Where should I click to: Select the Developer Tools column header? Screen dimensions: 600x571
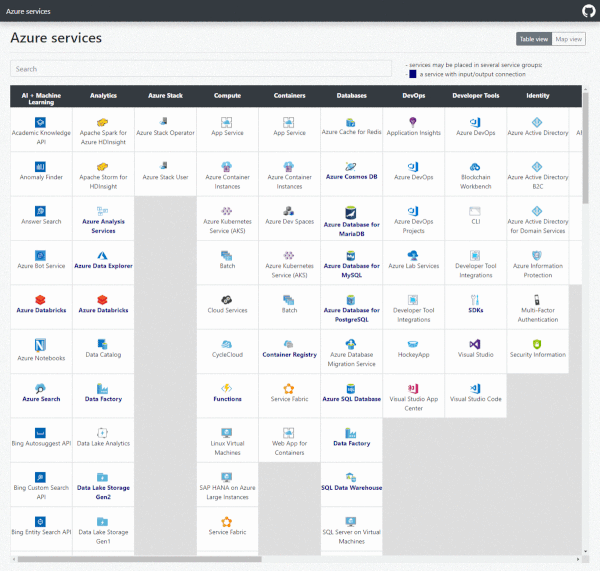476,95
